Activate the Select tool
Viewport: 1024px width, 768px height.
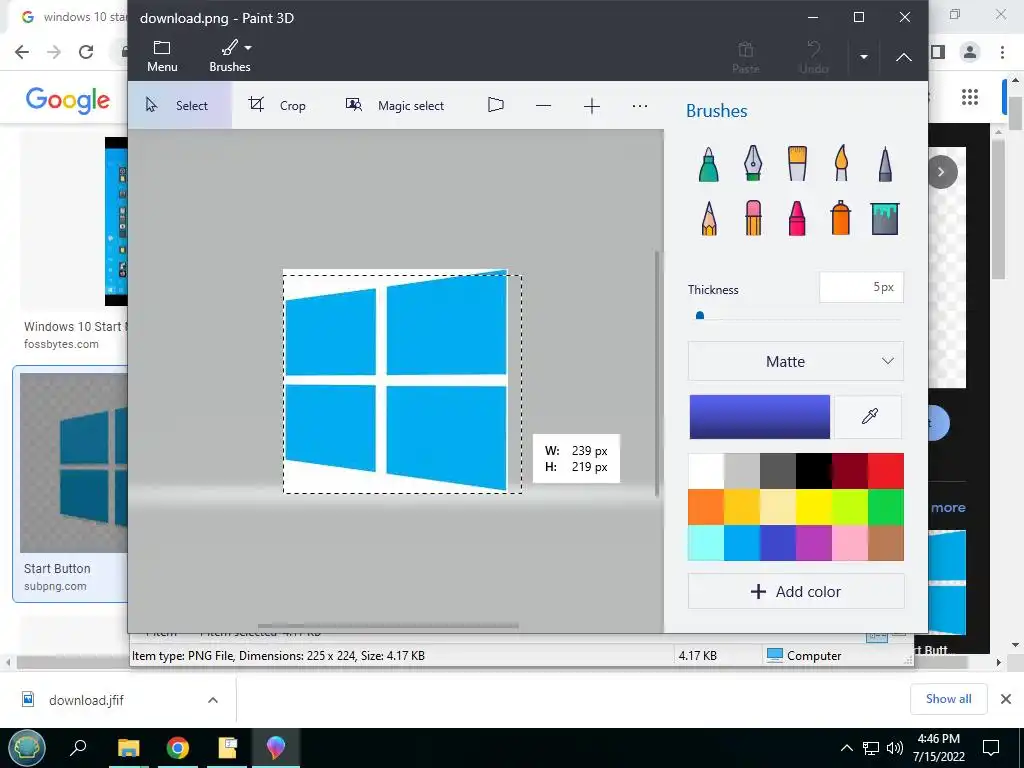click(179, 105)
